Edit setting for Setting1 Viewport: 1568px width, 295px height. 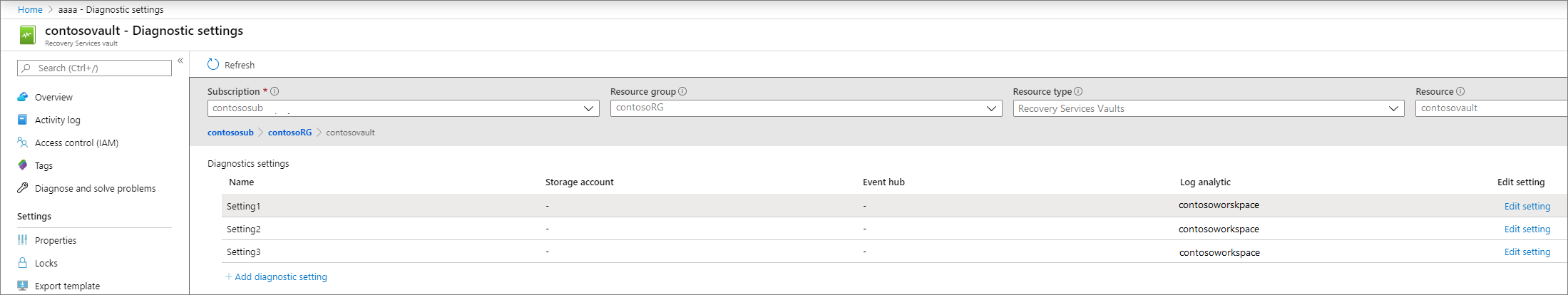[1527, 206]
